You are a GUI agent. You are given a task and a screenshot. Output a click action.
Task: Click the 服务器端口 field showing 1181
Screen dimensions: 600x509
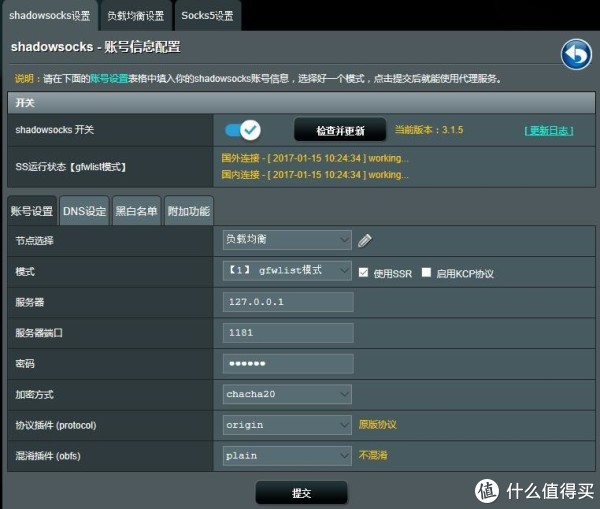coord(288,333)
